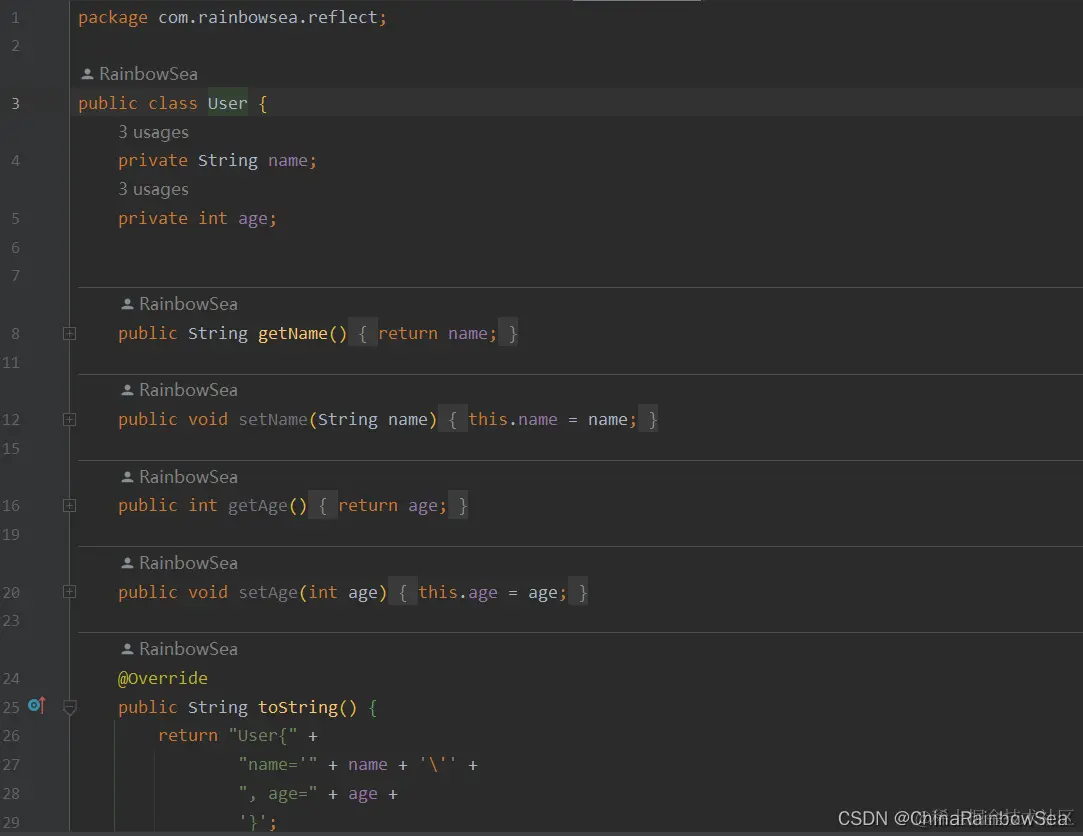Image resolution: width=1083 pixels, height=836 pixels.
Task: Click the User class name in declaration
Action: [x=227, y=104]
